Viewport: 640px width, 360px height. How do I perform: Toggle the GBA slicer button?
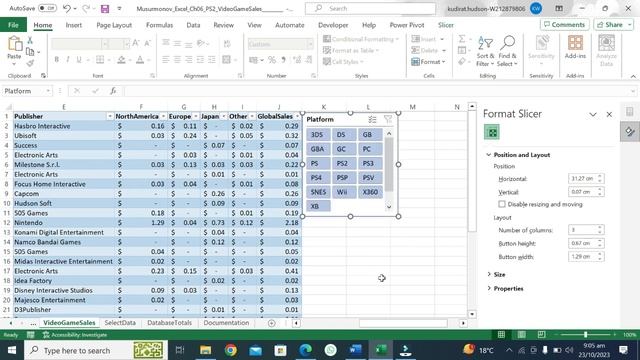coord(318,149)
